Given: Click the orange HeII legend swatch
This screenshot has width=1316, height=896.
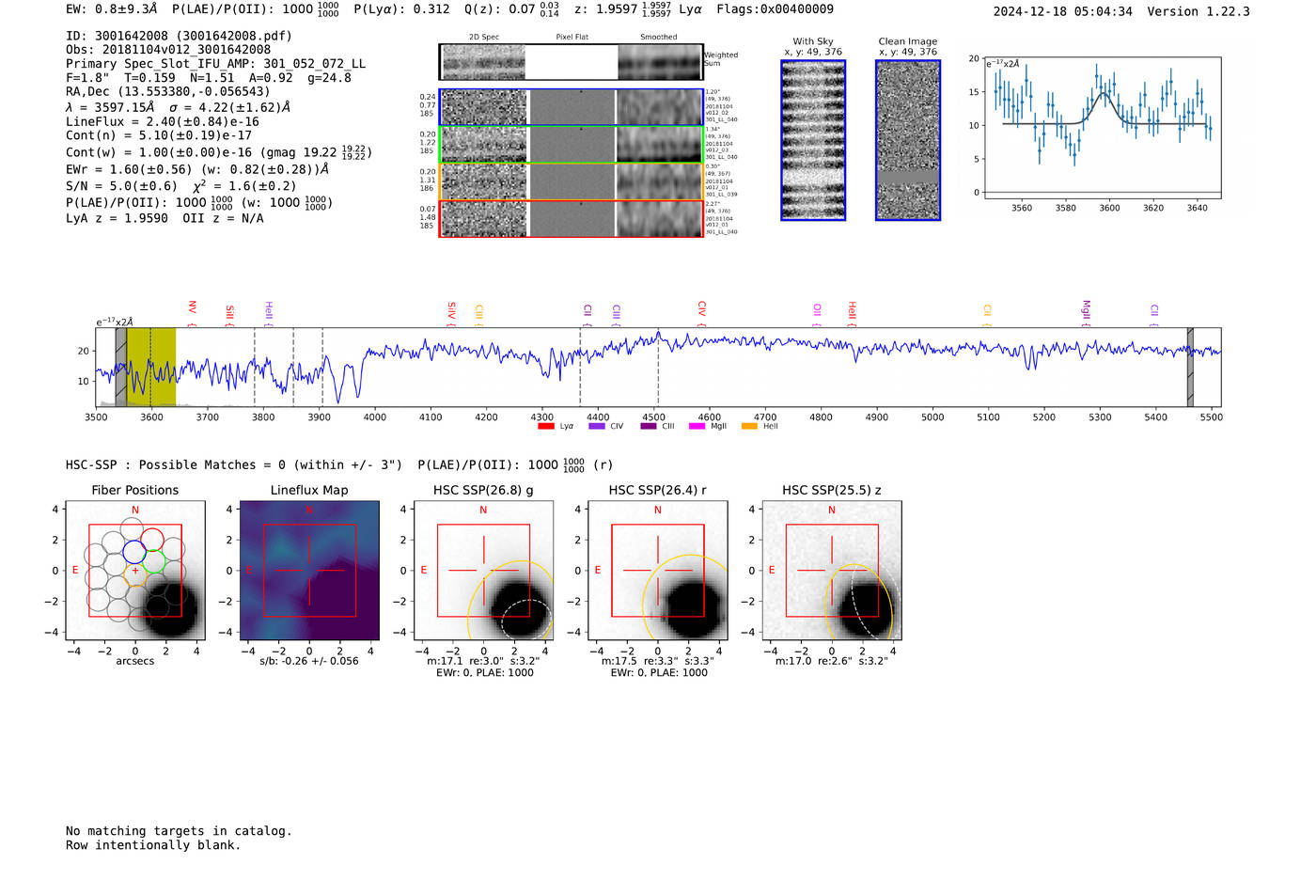Looking at the screenshot, I should 749,427.
